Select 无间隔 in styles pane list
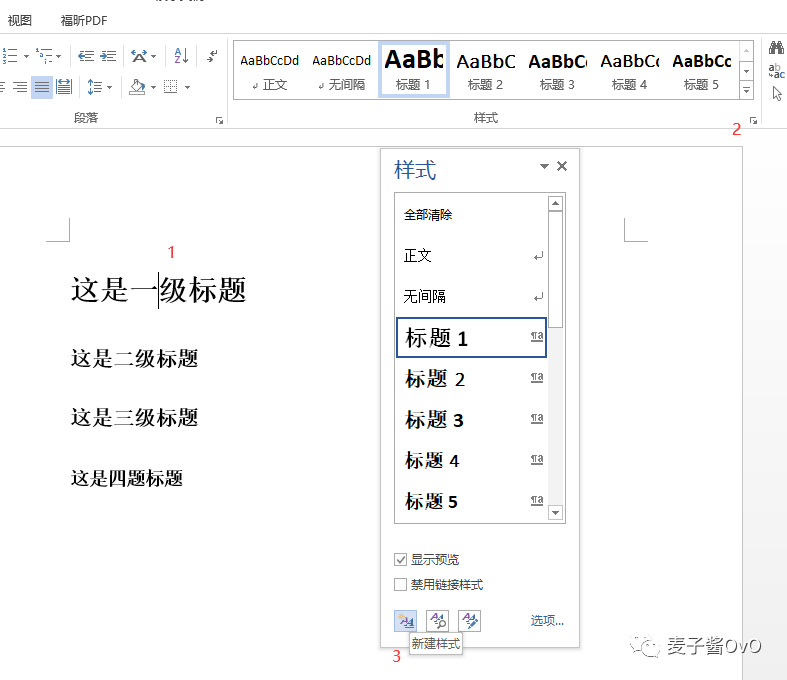 click(x=471, y=297)
